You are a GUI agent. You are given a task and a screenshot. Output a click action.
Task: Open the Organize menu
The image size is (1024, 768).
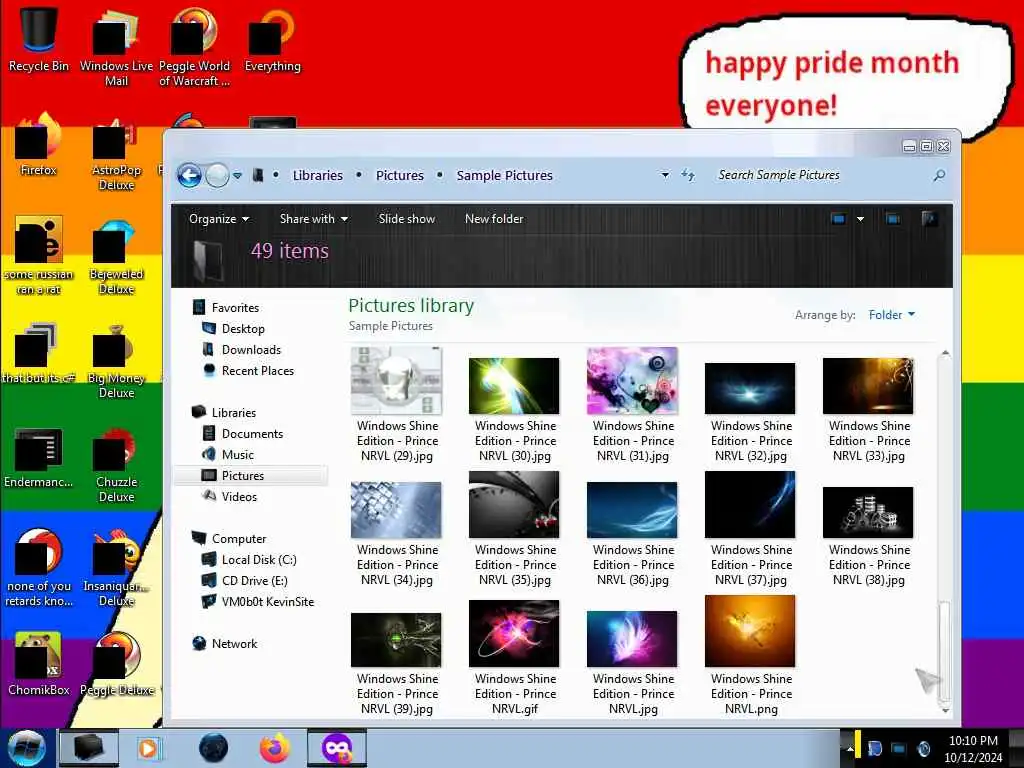tap(219, 219)
